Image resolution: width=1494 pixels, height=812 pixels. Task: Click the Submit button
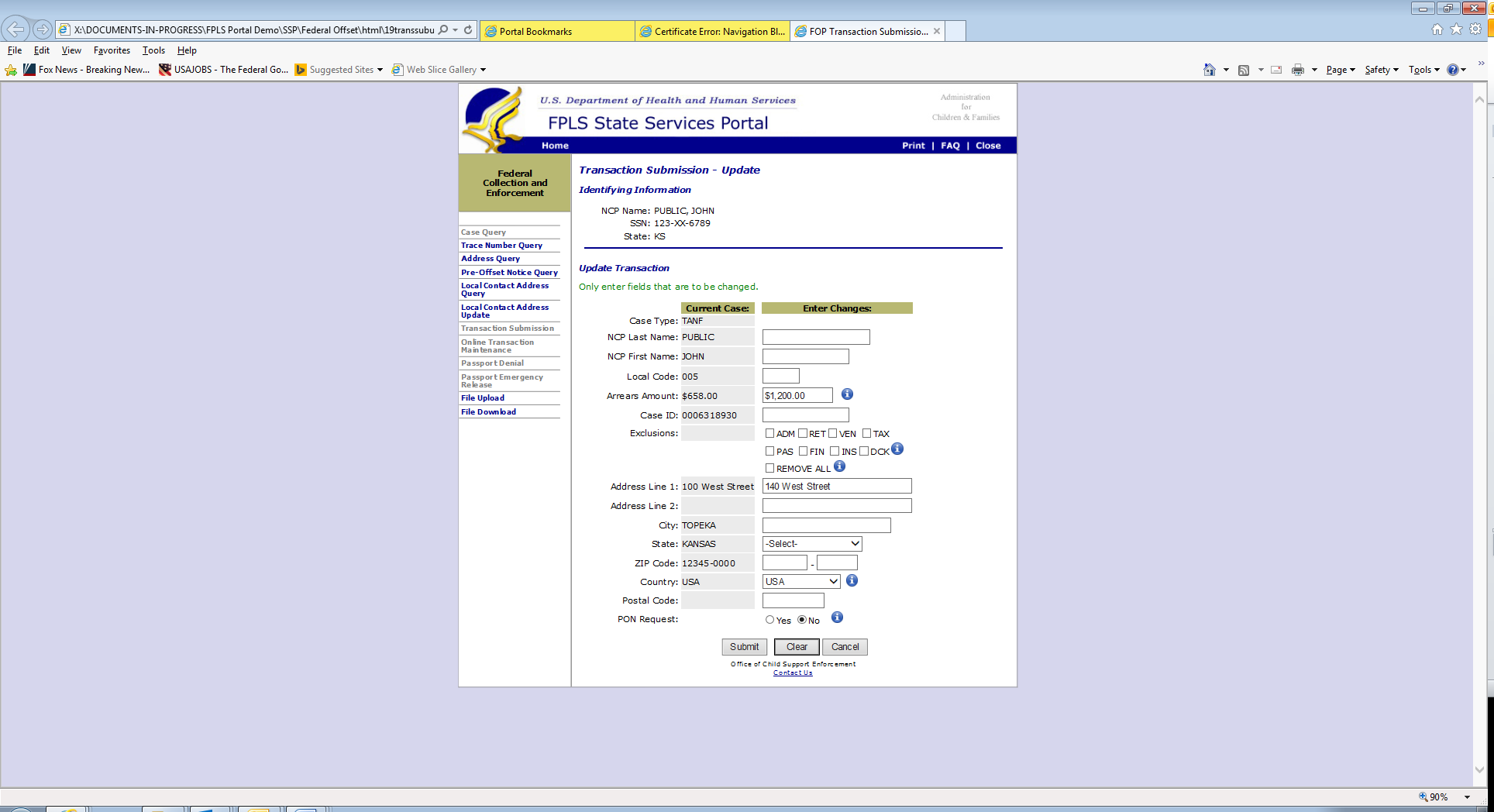[745, 647]
